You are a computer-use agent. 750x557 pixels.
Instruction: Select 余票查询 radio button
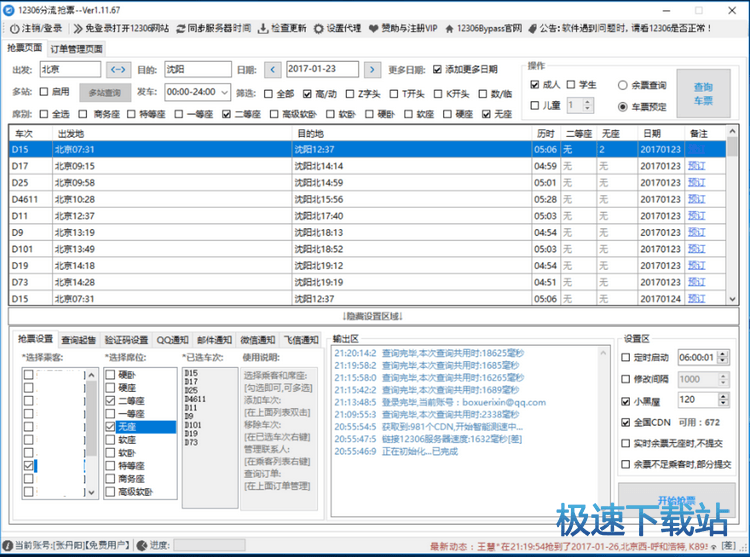pyautogui.click(x=624, y=85)
